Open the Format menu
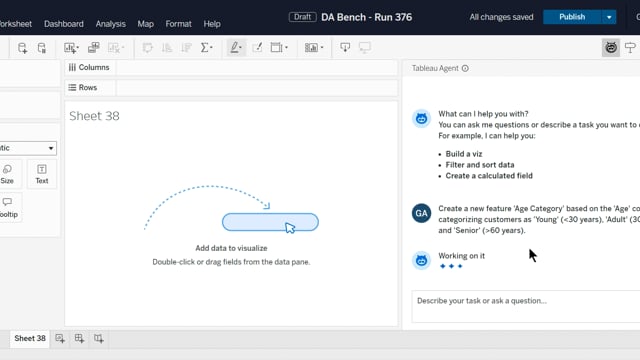The image size is (640, 360). click(178, 24)
